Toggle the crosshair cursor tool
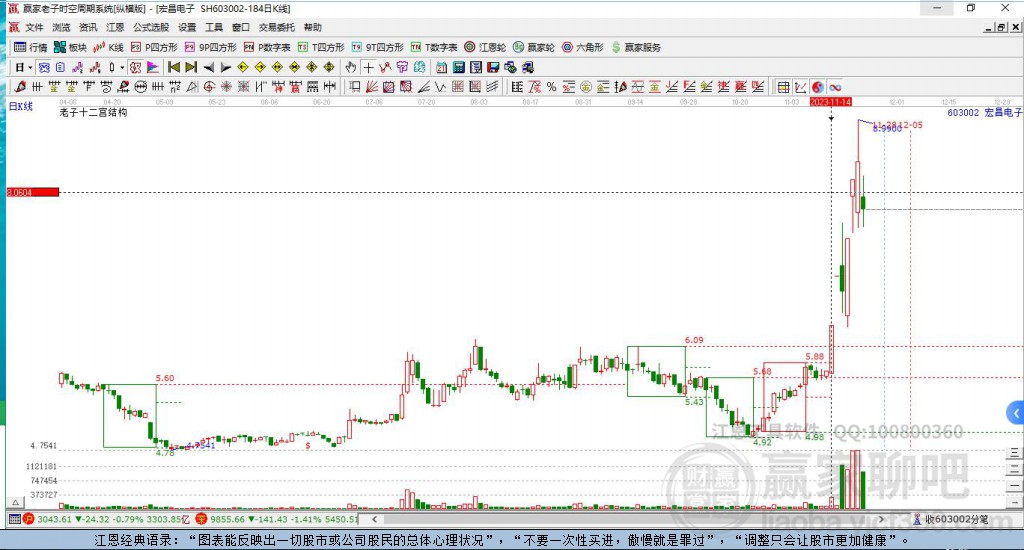The height and width of the screenshot is (550, 1024). (x=368, y=67)
